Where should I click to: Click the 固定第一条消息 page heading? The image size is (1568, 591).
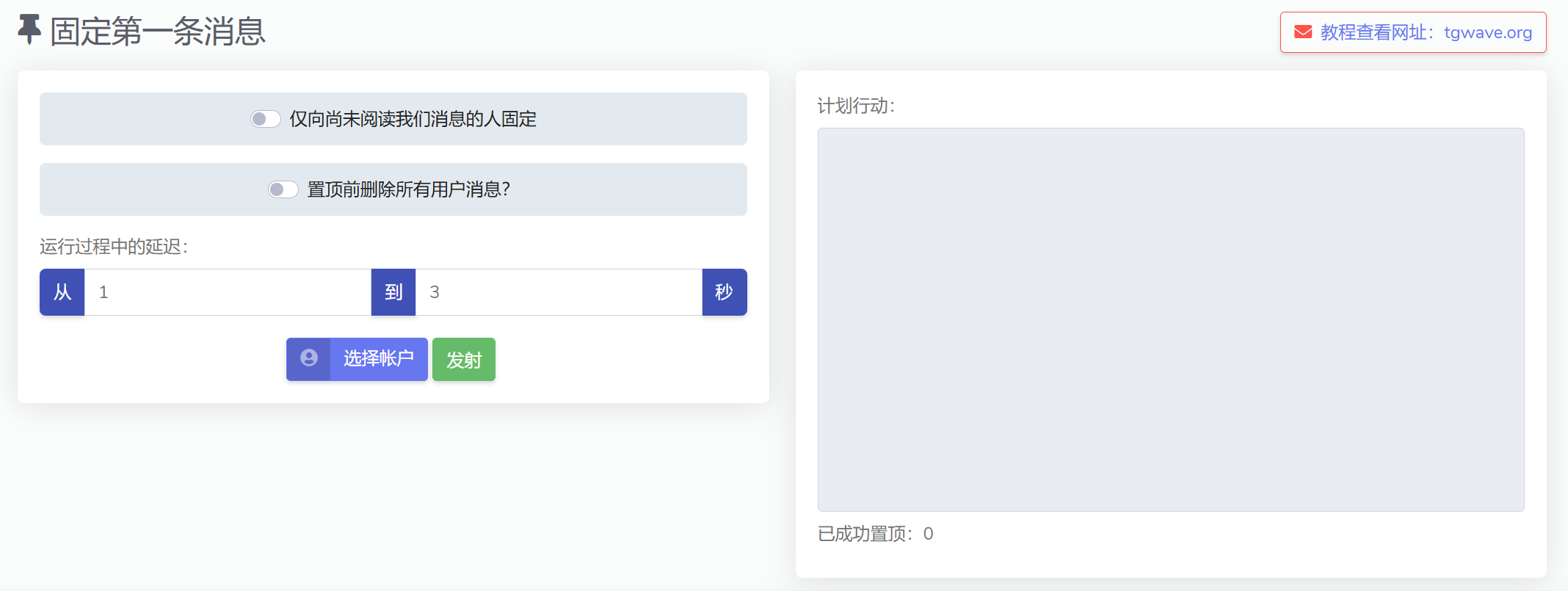point(157,32)
